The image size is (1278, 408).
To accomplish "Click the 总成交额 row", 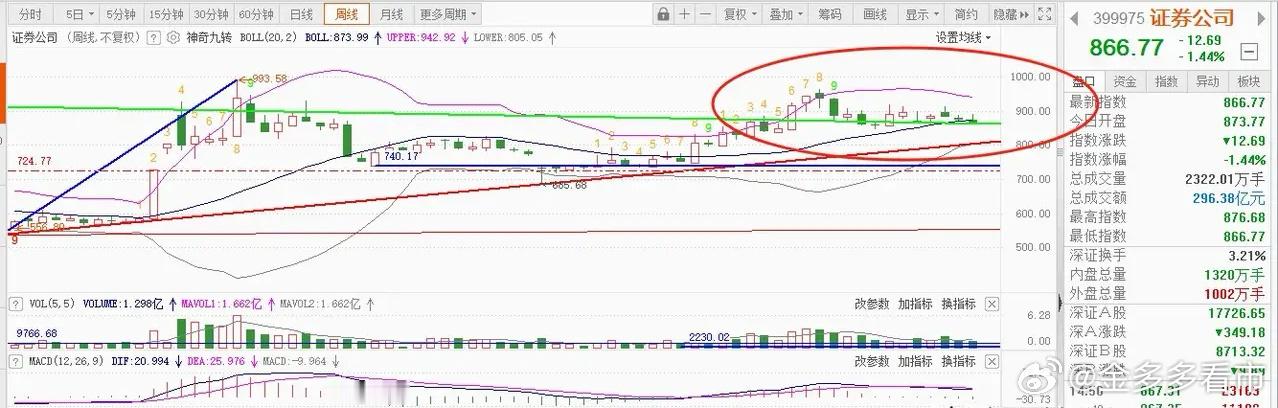I will [x=1168, y=198].
